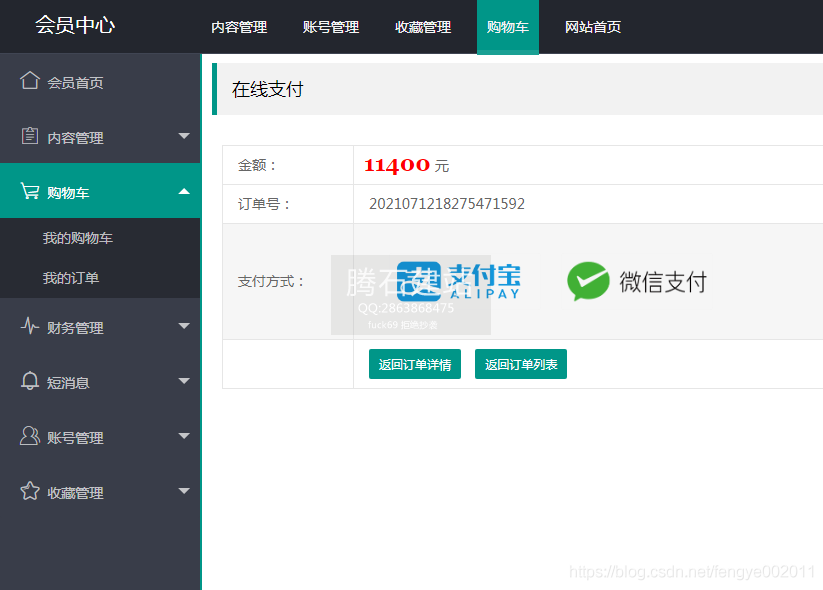
Task: Open 账号管理 in the top navigation
Action: (331, 27)
